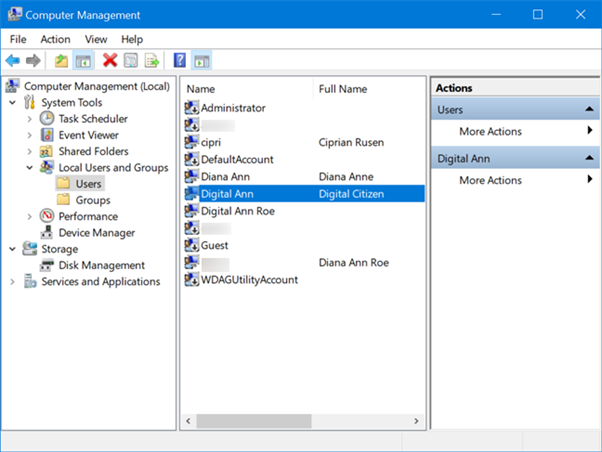Open the Action menu
Viewport: 602px width, 452px height.
pyautogui.click(x=55, y=39)
